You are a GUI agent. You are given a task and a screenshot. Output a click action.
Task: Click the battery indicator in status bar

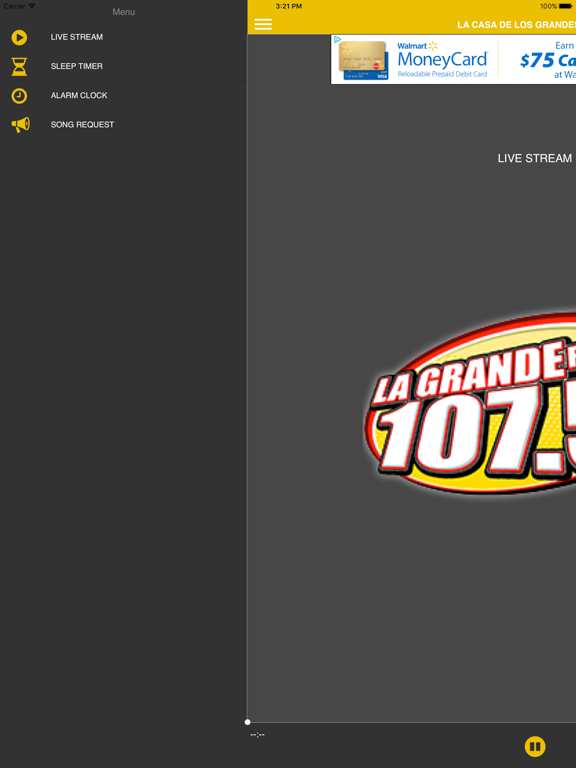(566, 6)
